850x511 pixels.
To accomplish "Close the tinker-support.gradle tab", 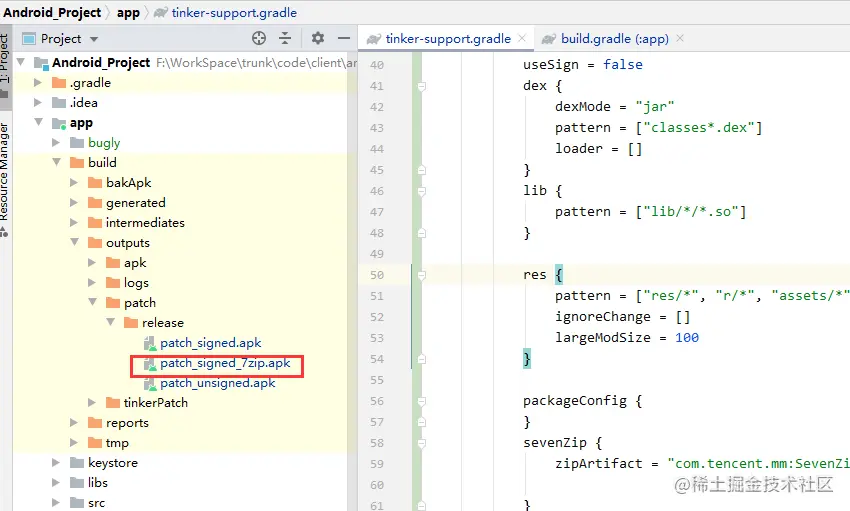I will point(522,38).
